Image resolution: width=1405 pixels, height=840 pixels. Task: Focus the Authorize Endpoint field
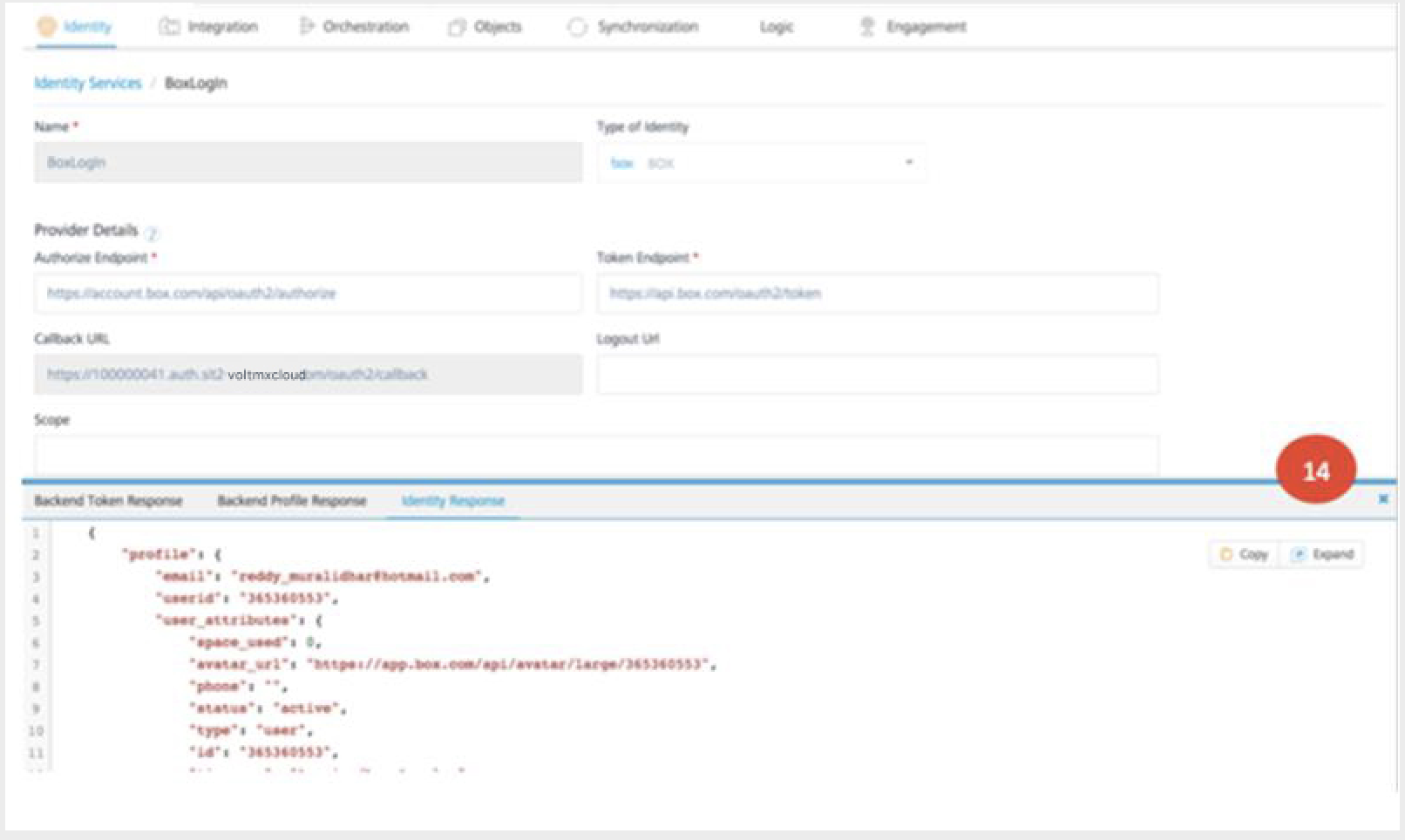(x=309, y=294)
